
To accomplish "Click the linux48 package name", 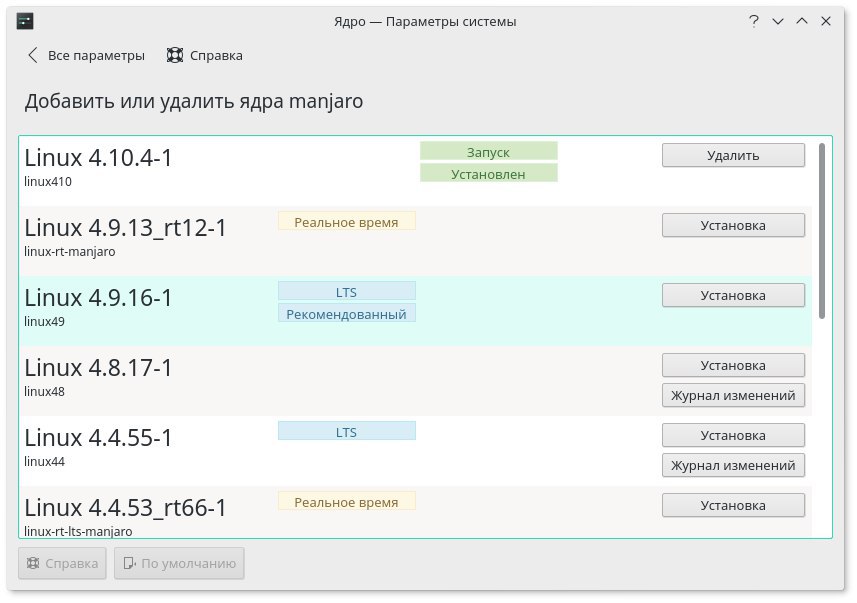I will tap(44, 391).
